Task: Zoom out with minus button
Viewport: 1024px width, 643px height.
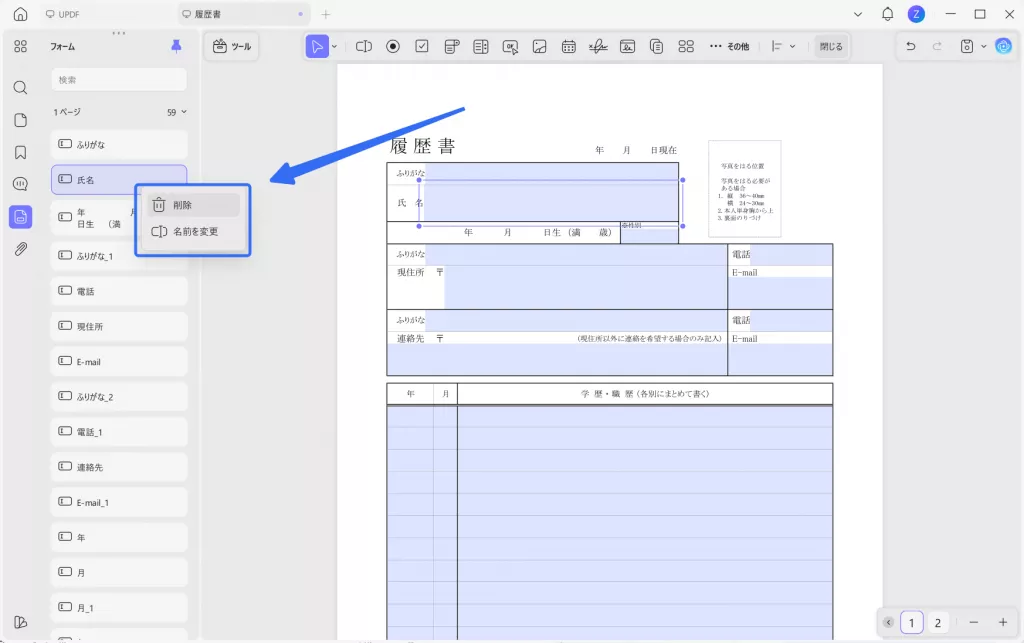Action: coord(974,623)
